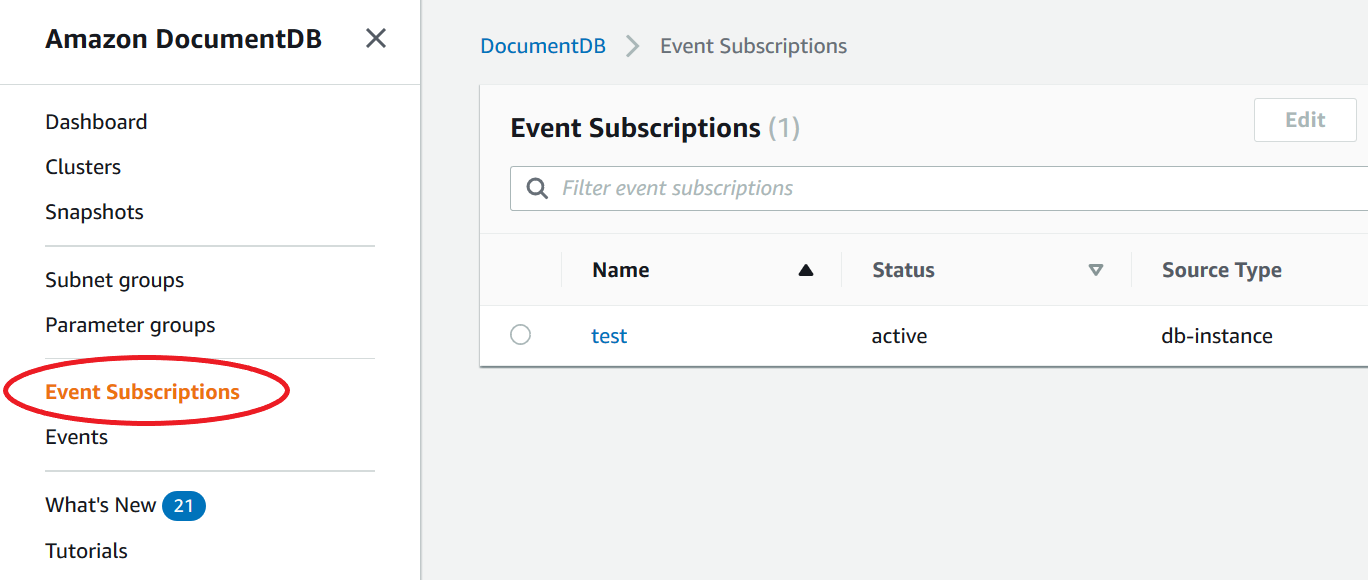Navigate to Clusters
Screen dimensions: 1368x580
click(x=83, y=166)
